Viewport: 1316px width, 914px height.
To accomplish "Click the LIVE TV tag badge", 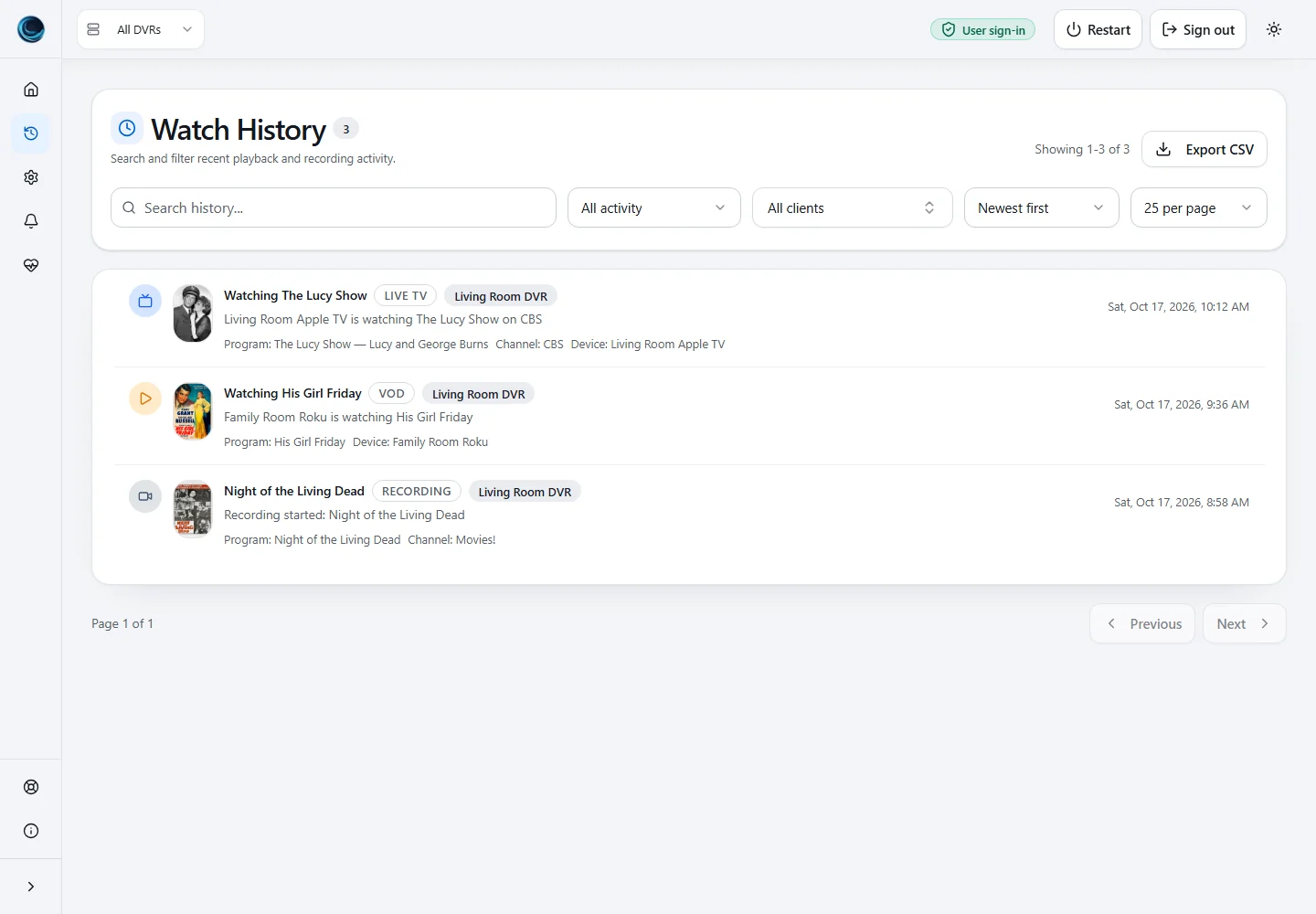I will [406, 295].
